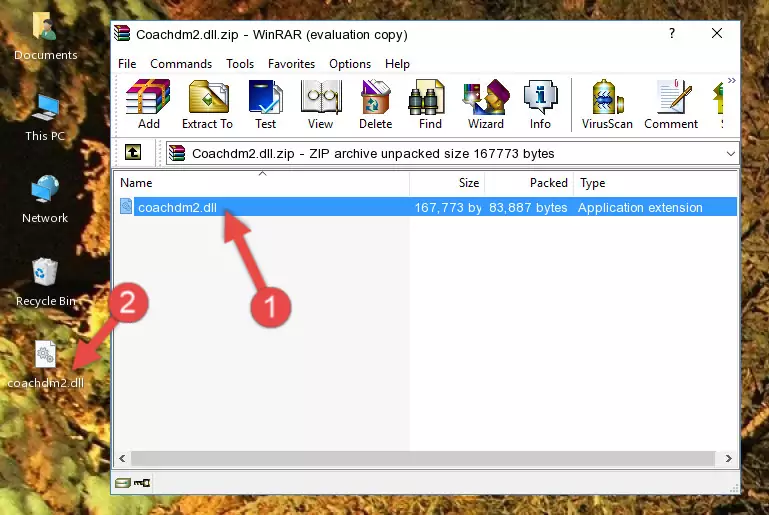Start the VirusScan tool

[x=607, y=104]
